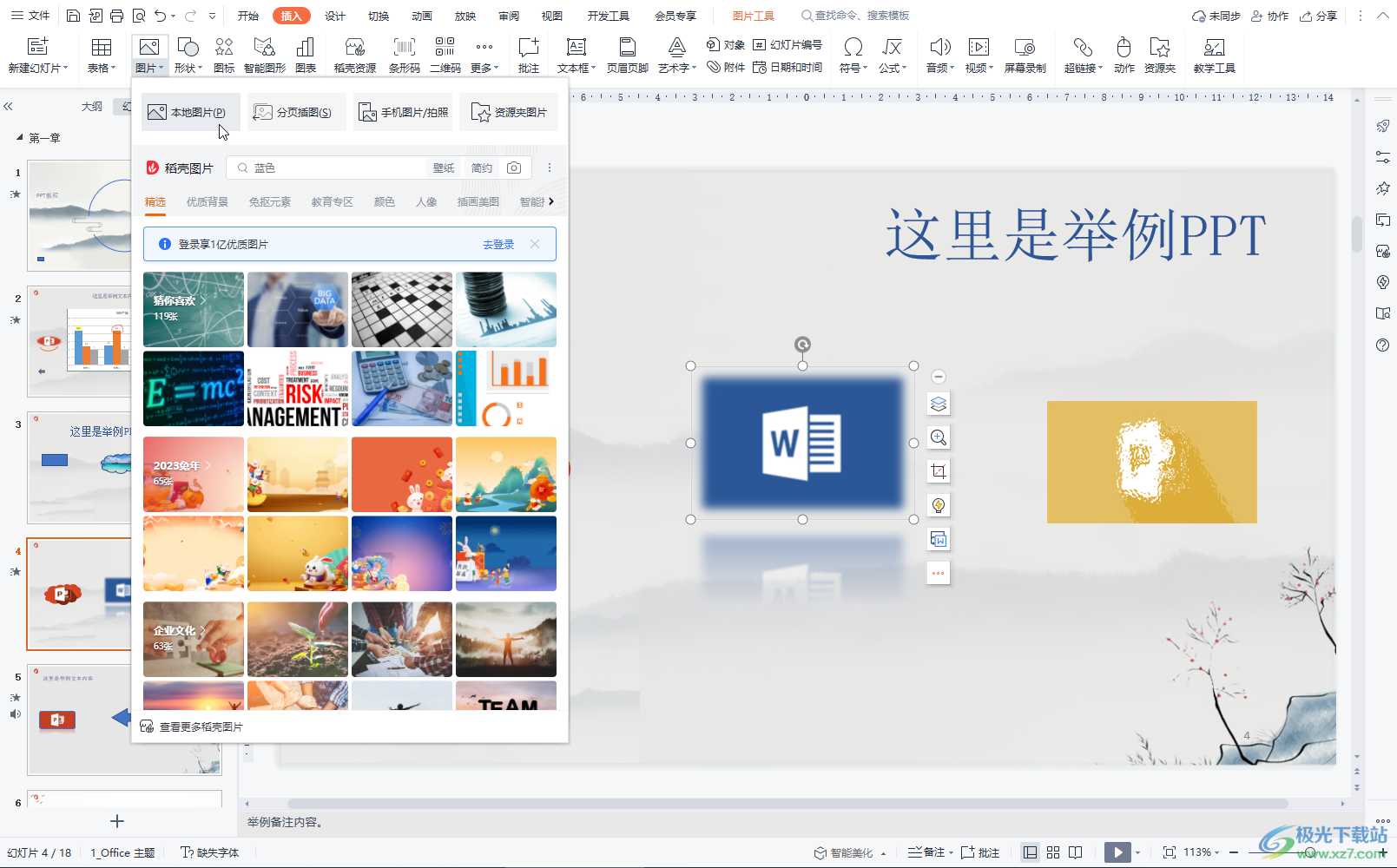Click 去登录 link in login banner

click(498, 245)
